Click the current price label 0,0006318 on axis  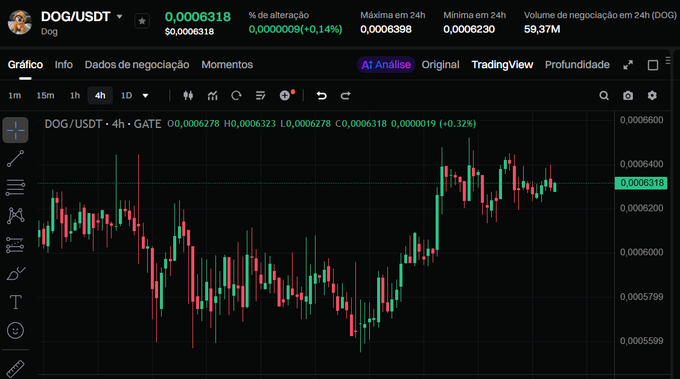641,183
